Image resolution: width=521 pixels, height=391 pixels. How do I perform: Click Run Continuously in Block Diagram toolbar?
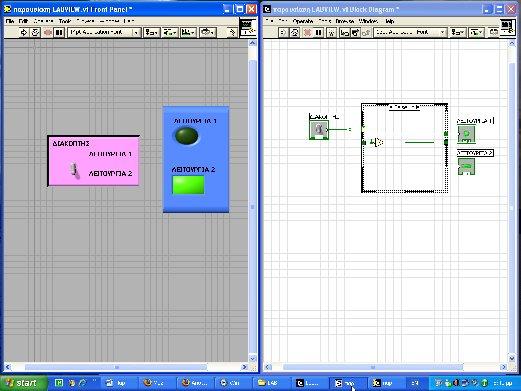[x=295, y=32]
